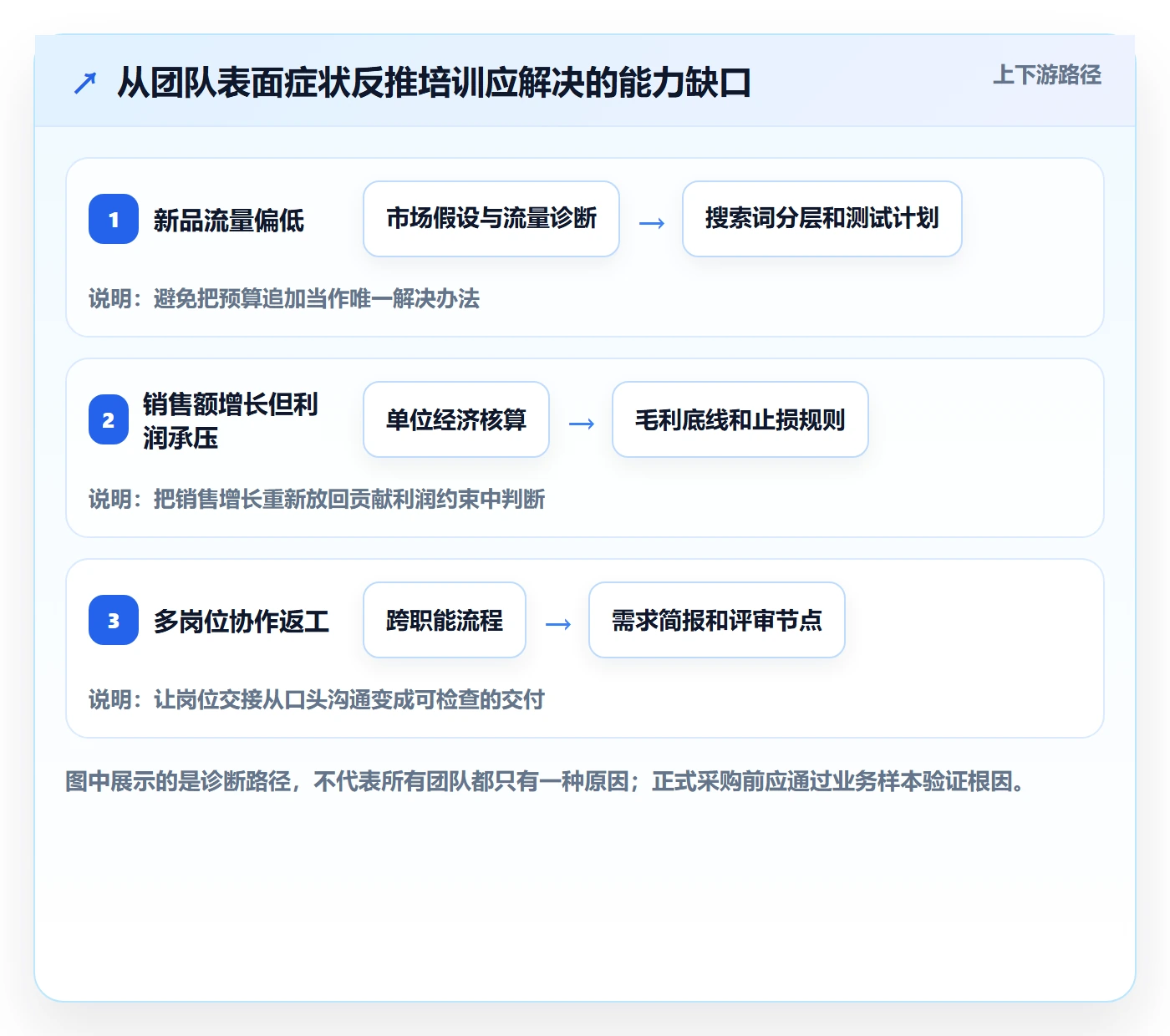Click the arrow after 单位经济核算
Screen dimensions: 1170x1036
(581, 423)
